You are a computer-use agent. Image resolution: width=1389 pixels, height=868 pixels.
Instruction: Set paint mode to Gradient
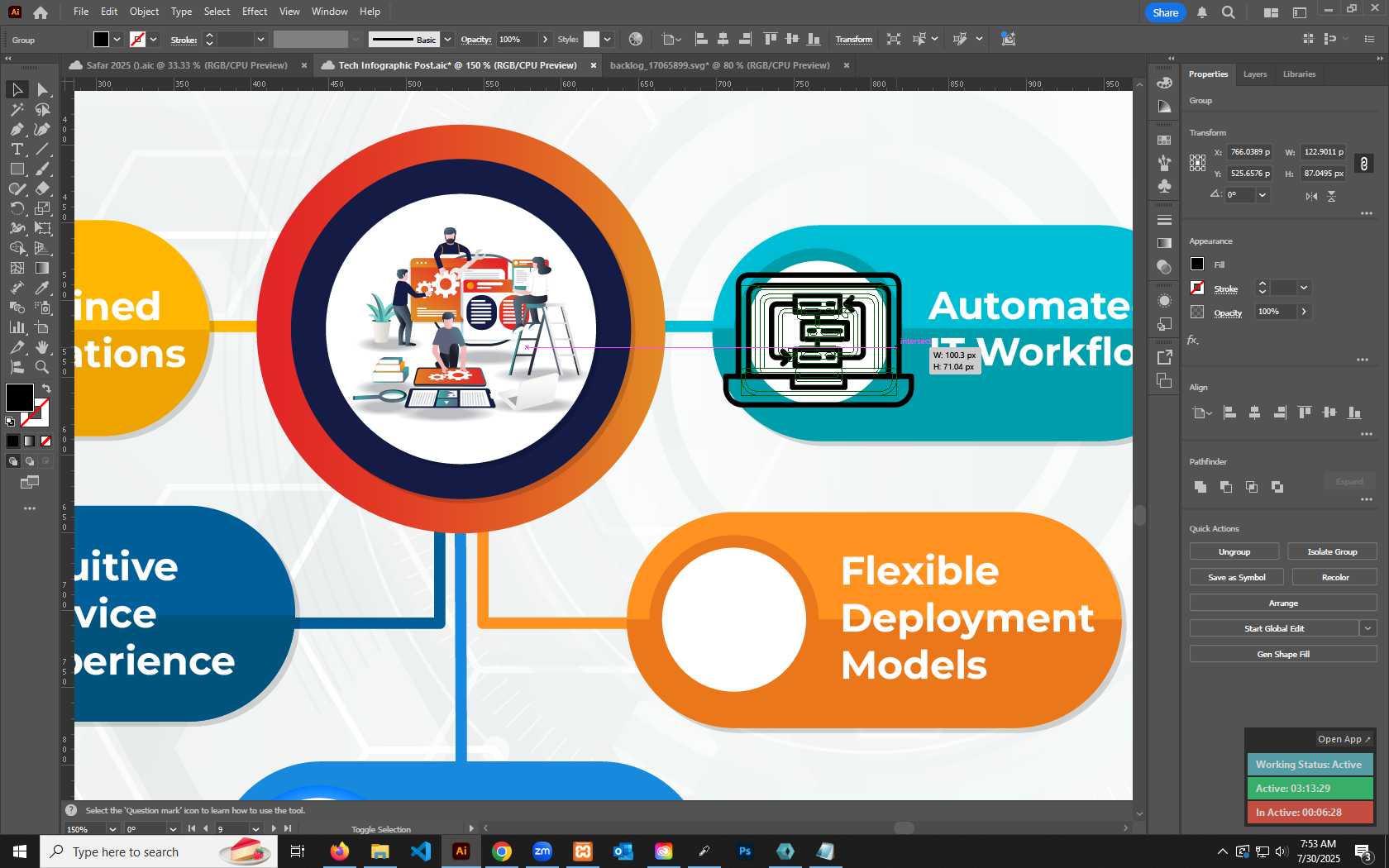point(30,441)
